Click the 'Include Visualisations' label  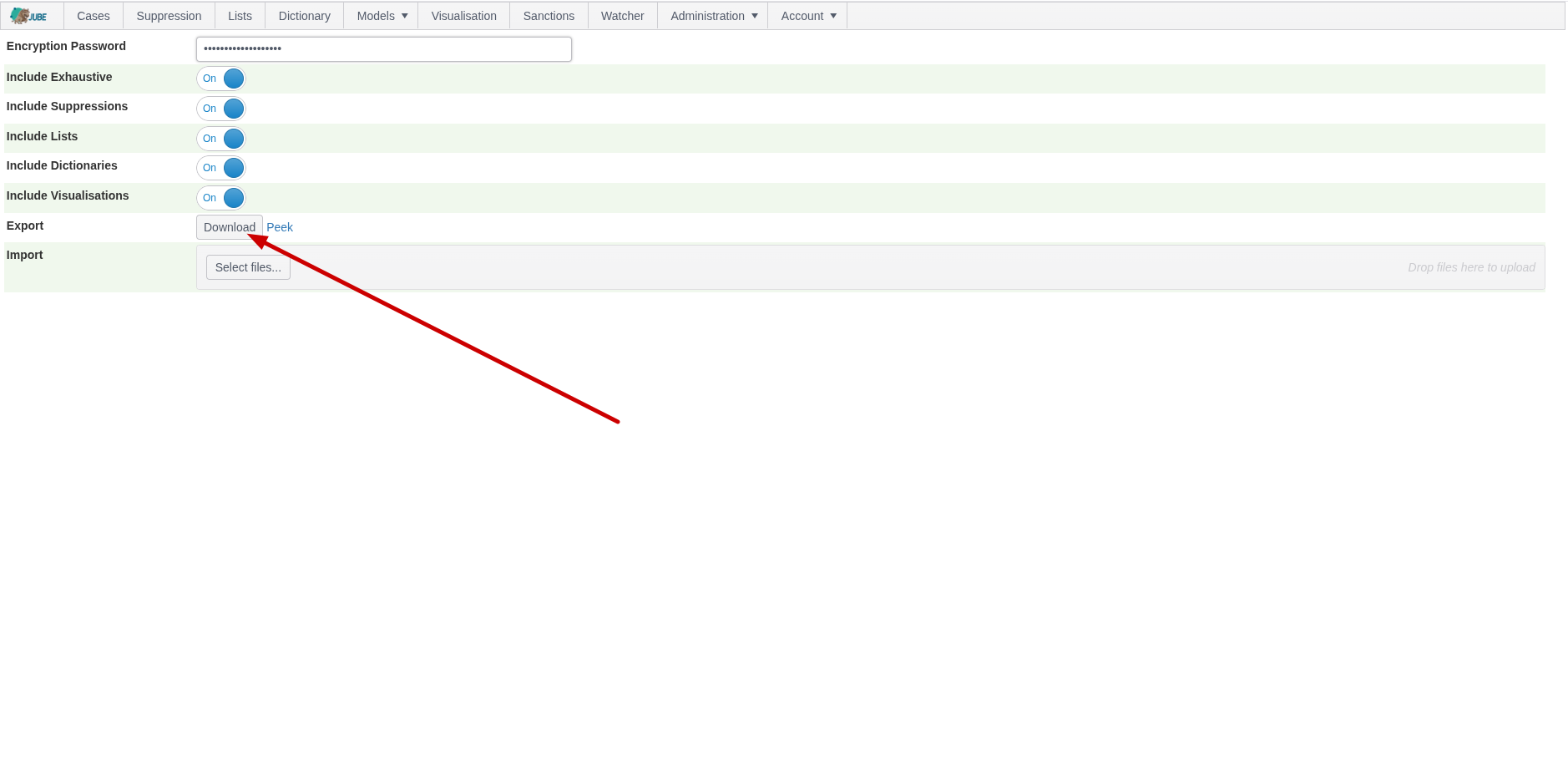(x=68, y=195)
